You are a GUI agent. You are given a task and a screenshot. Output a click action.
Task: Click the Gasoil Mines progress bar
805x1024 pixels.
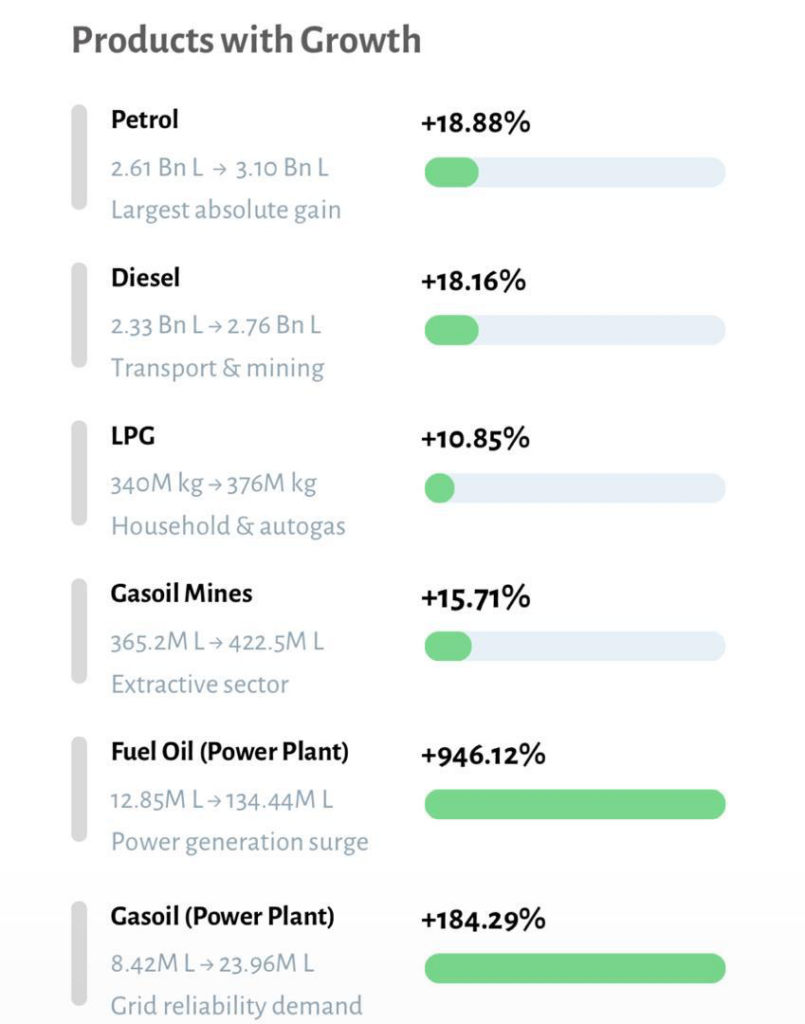coord(574,646)
